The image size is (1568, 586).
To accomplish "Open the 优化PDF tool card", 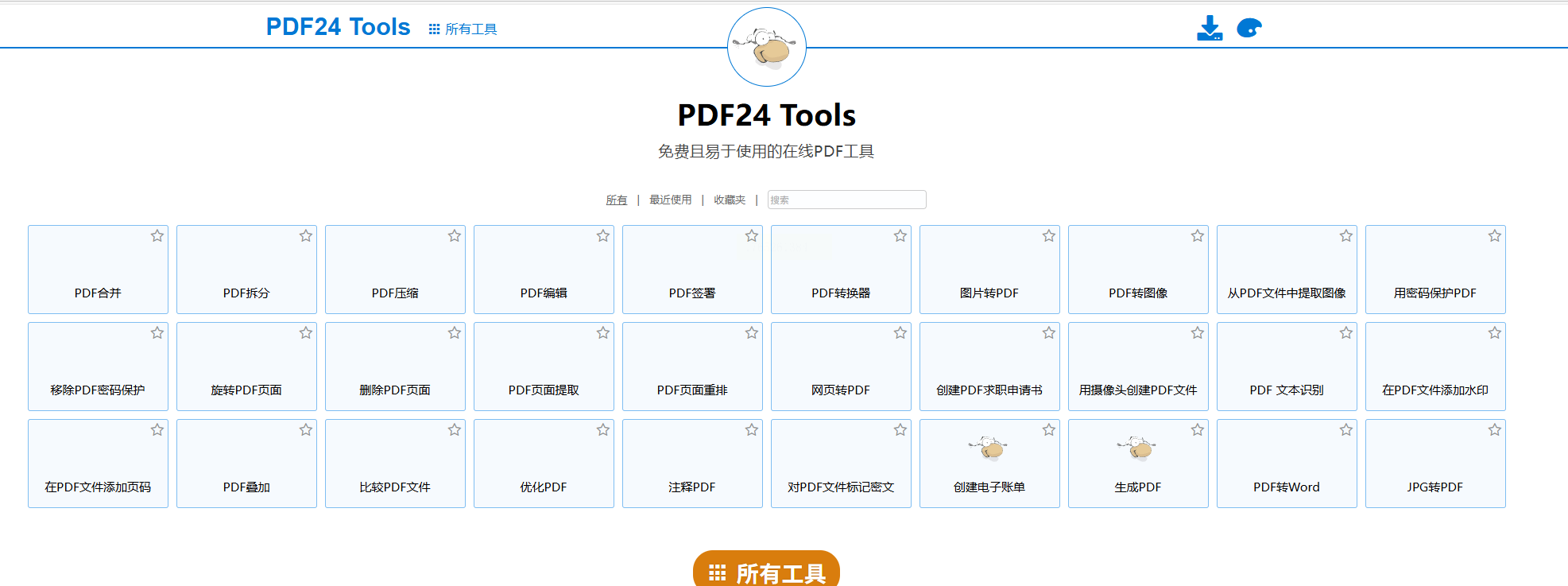I will tap(544, 464).
